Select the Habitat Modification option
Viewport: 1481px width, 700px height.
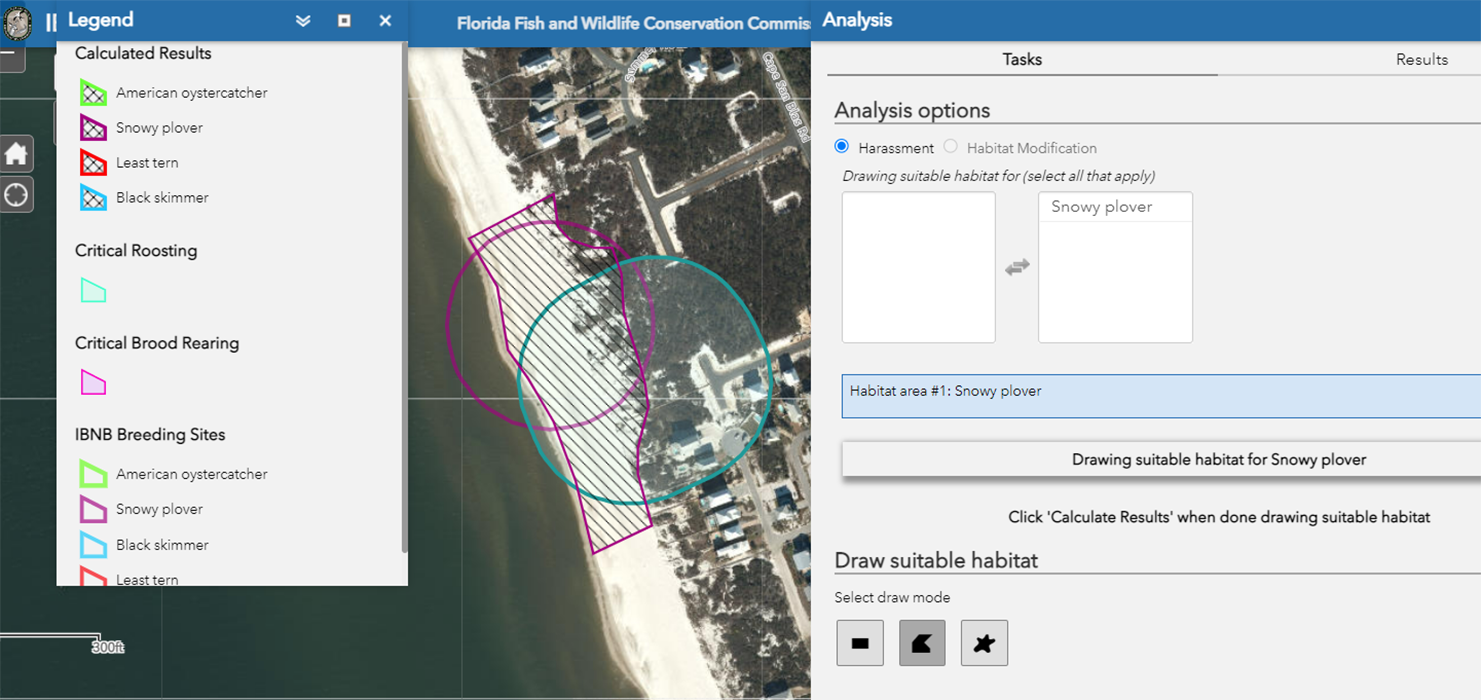pyautogui.click(x=950, y=146)
